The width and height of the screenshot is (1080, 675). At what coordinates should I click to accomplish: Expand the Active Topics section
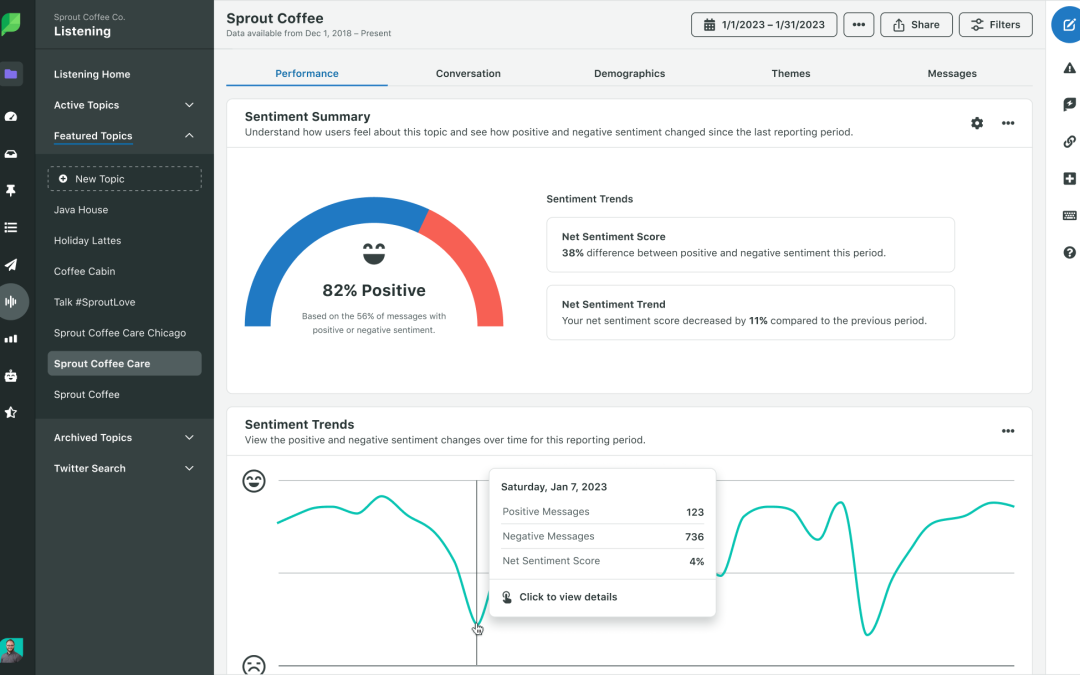click(189, 105)
